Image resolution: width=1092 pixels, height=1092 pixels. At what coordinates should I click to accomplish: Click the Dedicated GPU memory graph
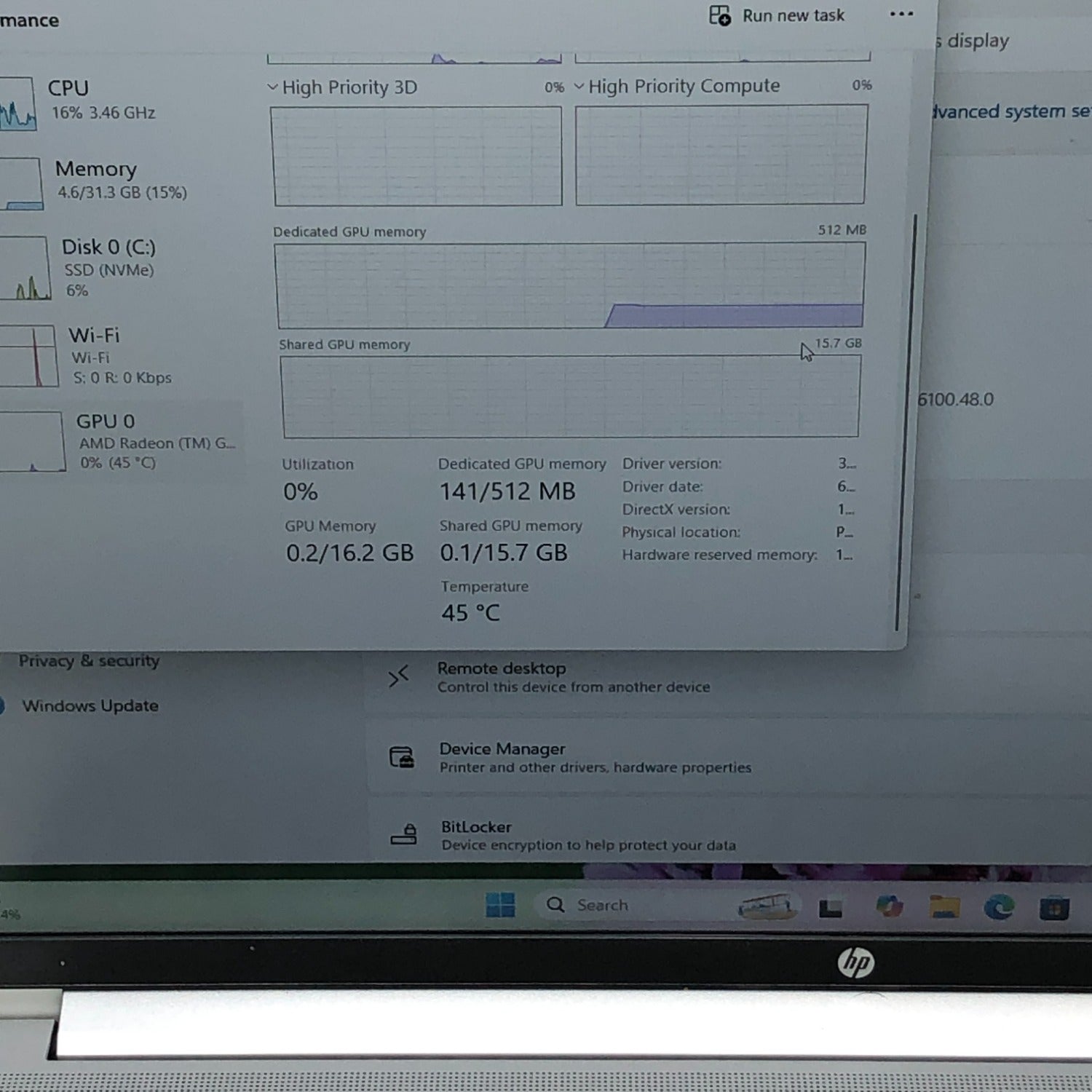(x=569, y=285)
